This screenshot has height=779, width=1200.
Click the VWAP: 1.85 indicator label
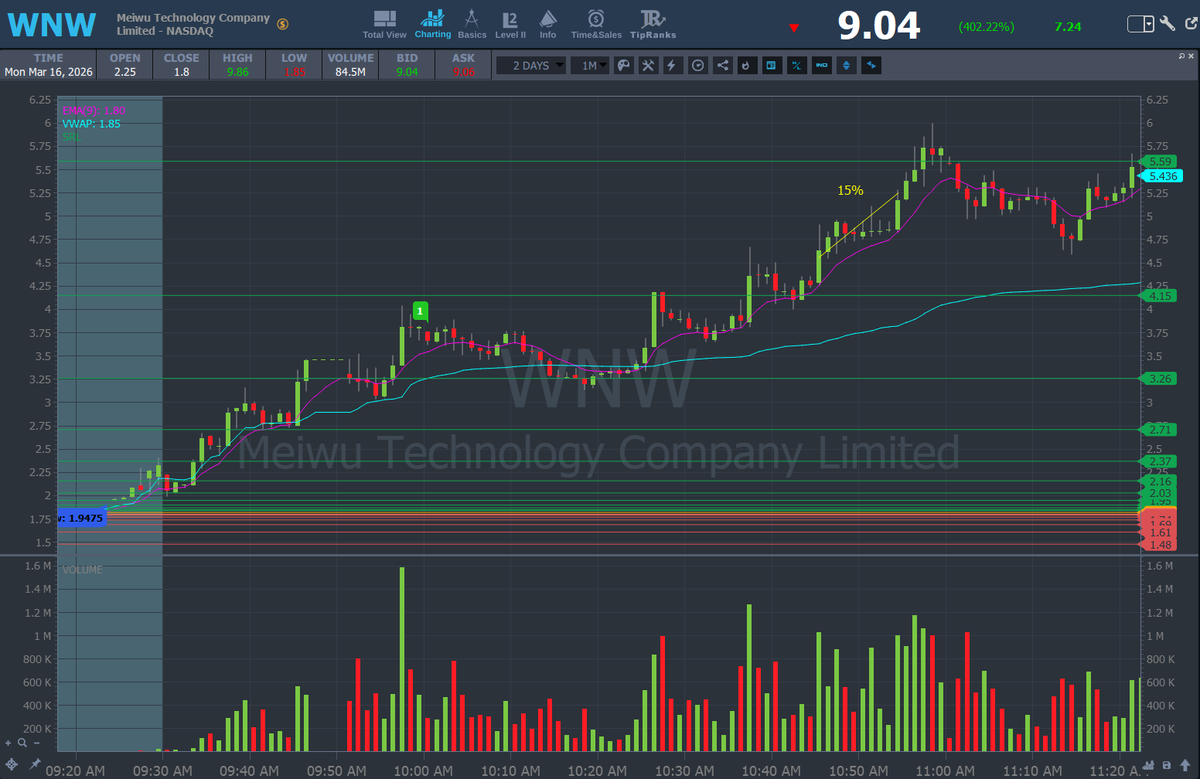91,123
